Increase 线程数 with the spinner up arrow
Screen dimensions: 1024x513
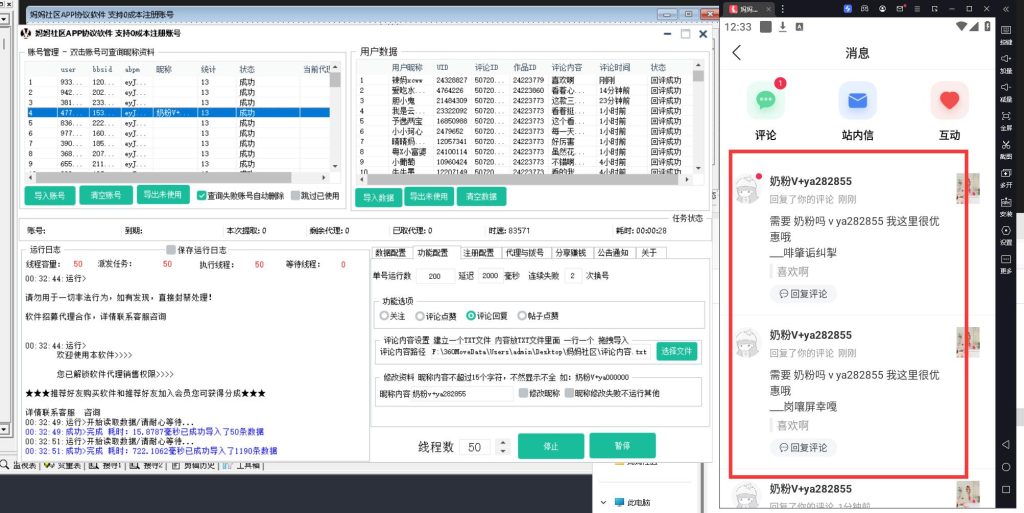[x=503, y=441]
